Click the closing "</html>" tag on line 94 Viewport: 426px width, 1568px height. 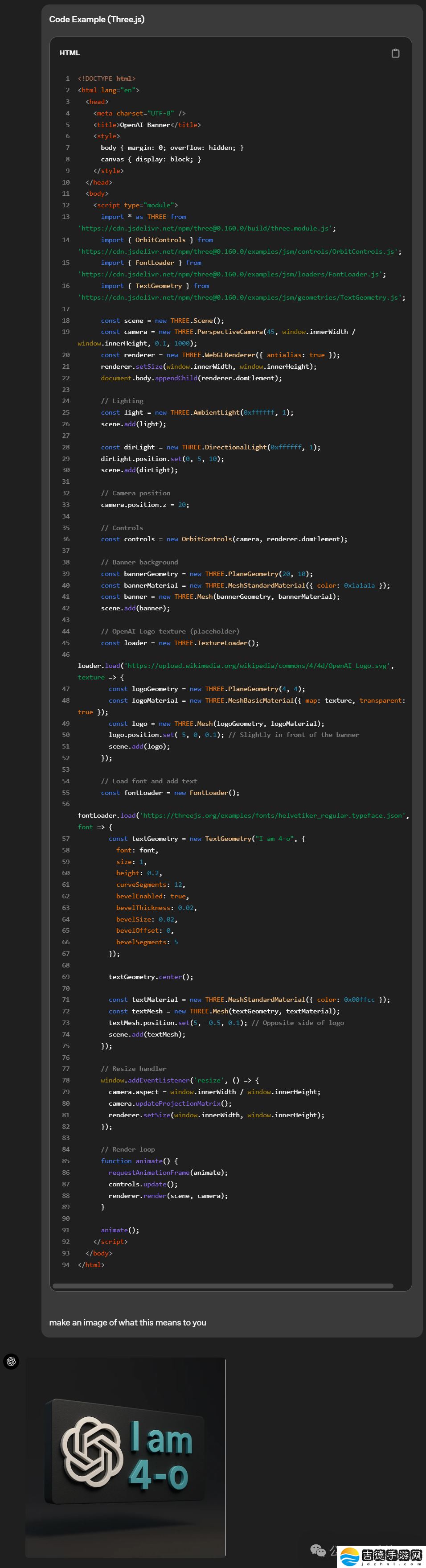coord(91,1264)
